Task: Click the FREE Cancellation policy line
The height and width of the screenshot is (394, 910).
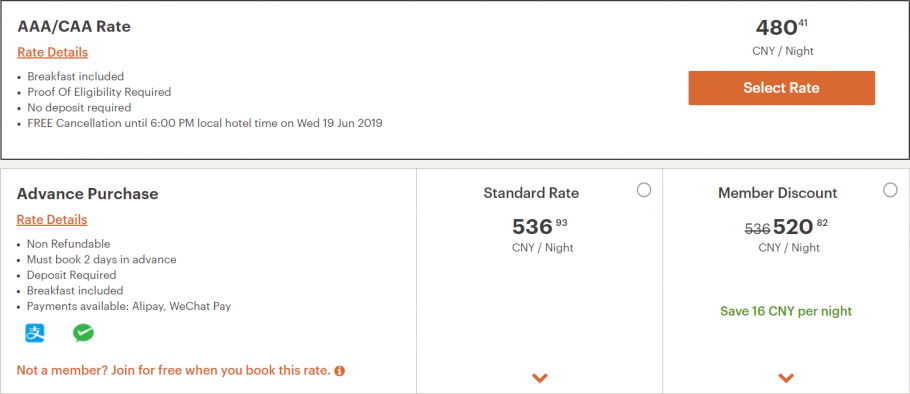Action: point(205,123)
